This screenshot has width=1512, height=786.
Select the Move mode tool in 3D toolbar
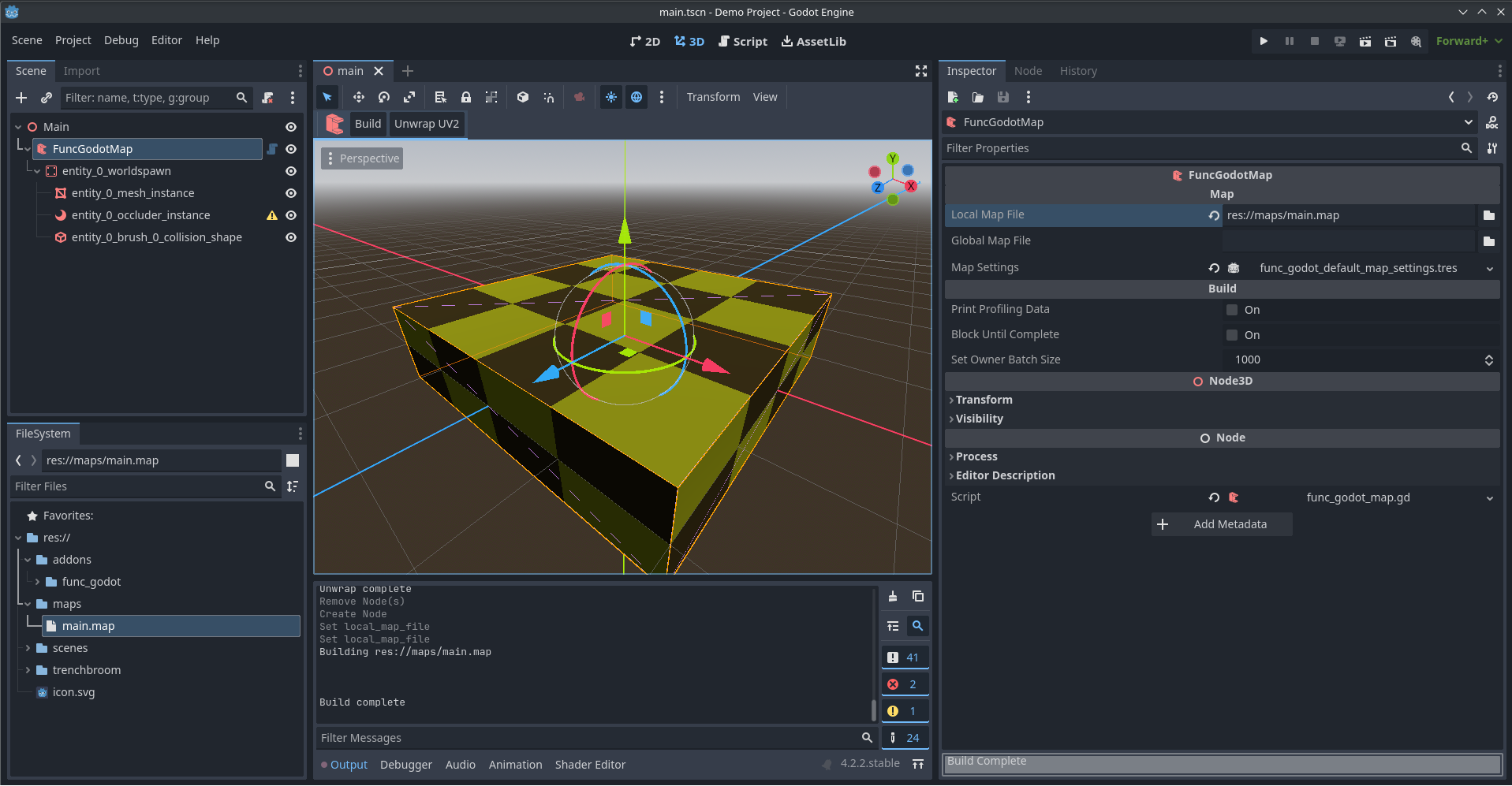coord(358,97)
